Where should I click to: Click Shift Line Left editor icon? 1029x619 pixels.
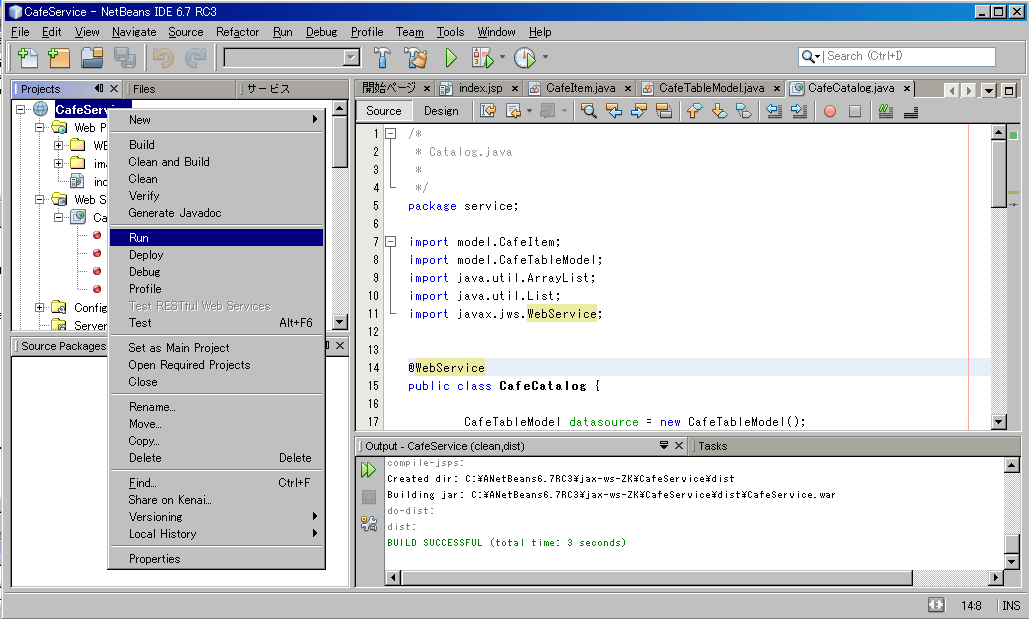[774, 111]
